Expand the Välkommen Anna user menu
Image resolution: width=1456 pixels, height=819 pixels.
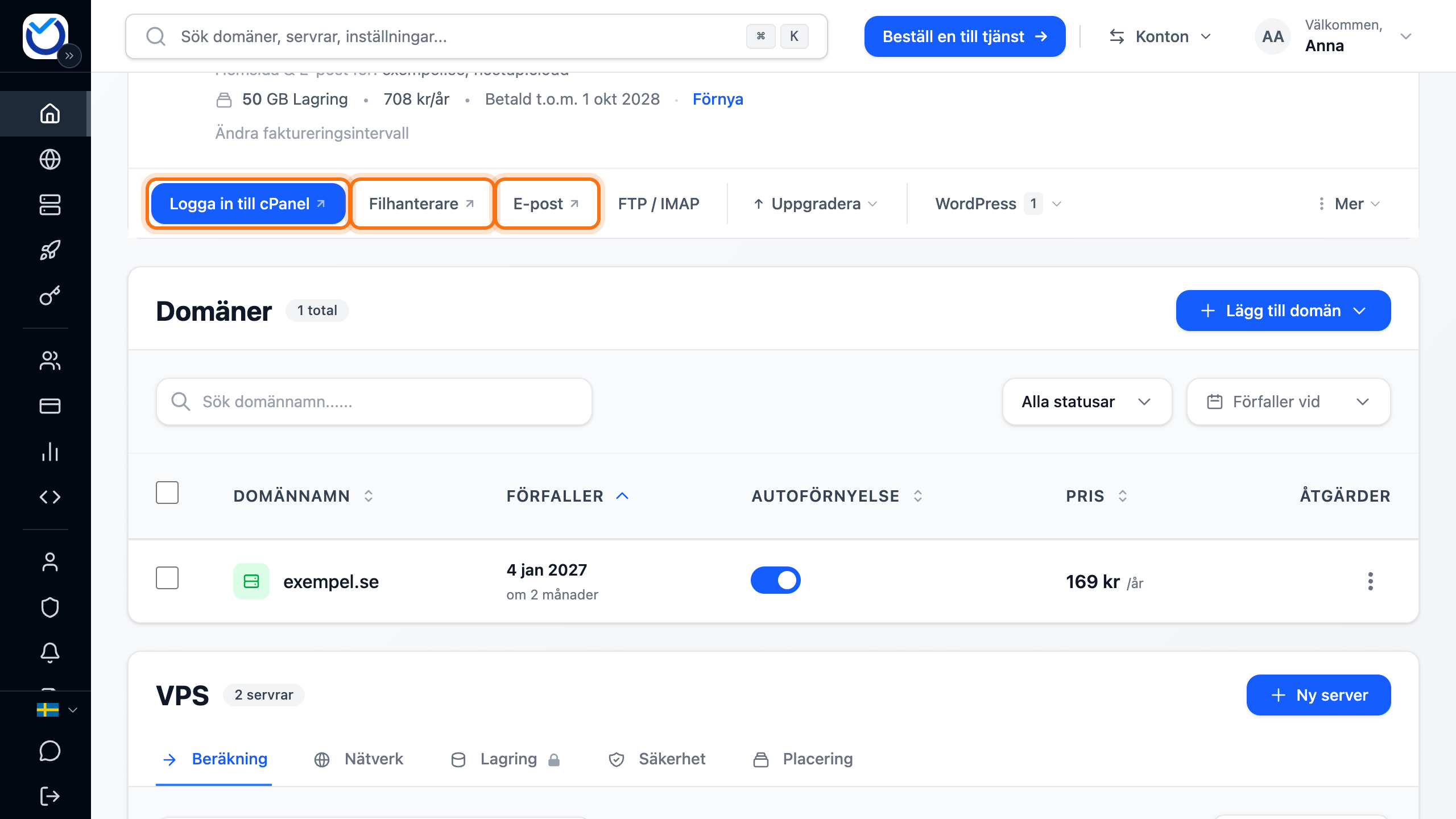1333,36
